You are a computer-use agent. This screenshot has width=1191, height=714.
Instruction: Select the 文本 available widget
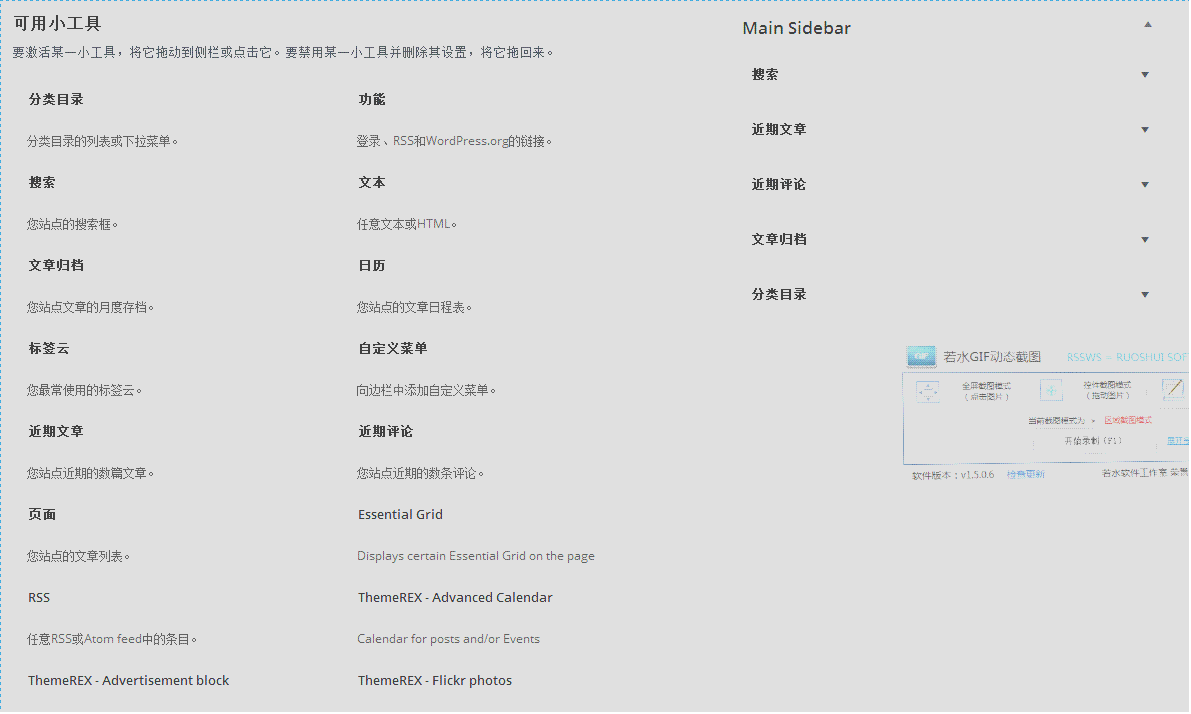[372, 182]
